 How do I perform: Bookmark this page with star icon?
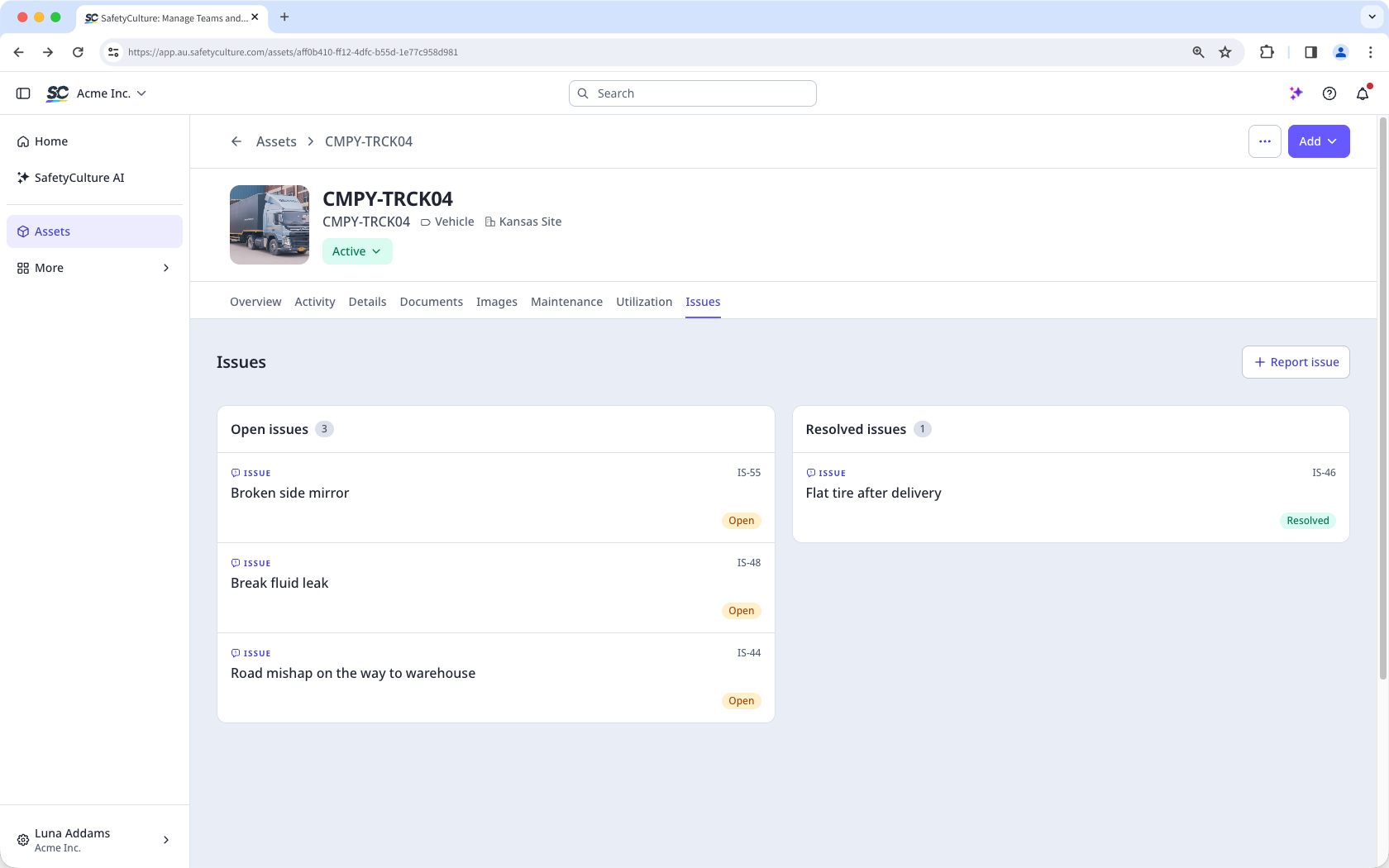(x=1225, y=52)
